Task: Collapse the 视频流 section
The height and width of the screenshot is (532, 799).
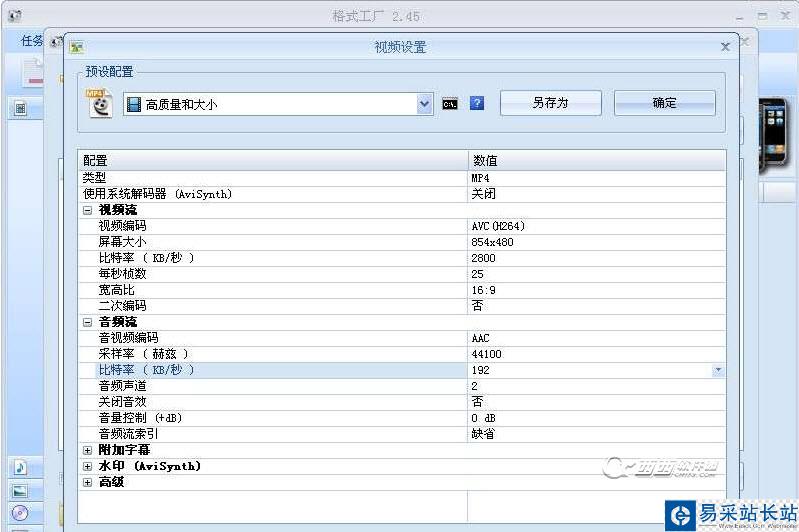Action: [x=87, y=210]
